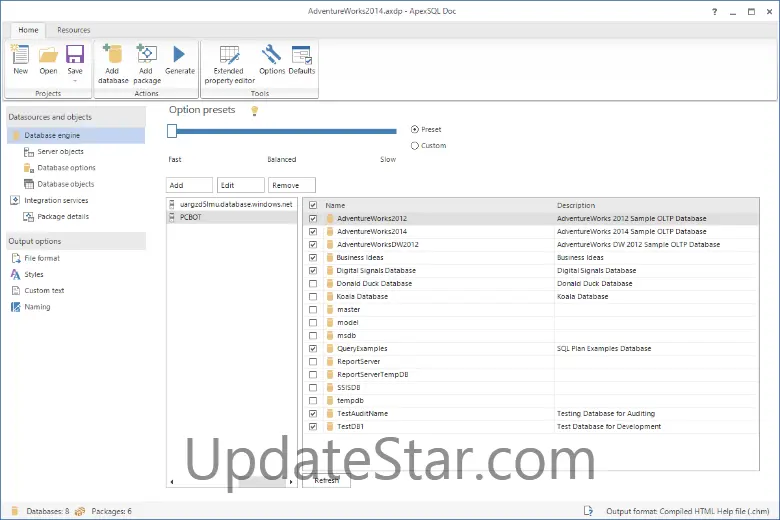
Task: Sort by the Name column header
Action: click(x=335, y=205)
